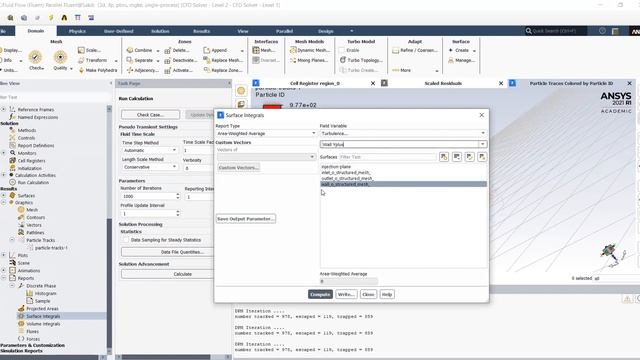The height and width of the screenshot is (360, 640).
Task: Open the Scaled Residuals window tab
Action: pyautogui.click(x=443, y=83)
